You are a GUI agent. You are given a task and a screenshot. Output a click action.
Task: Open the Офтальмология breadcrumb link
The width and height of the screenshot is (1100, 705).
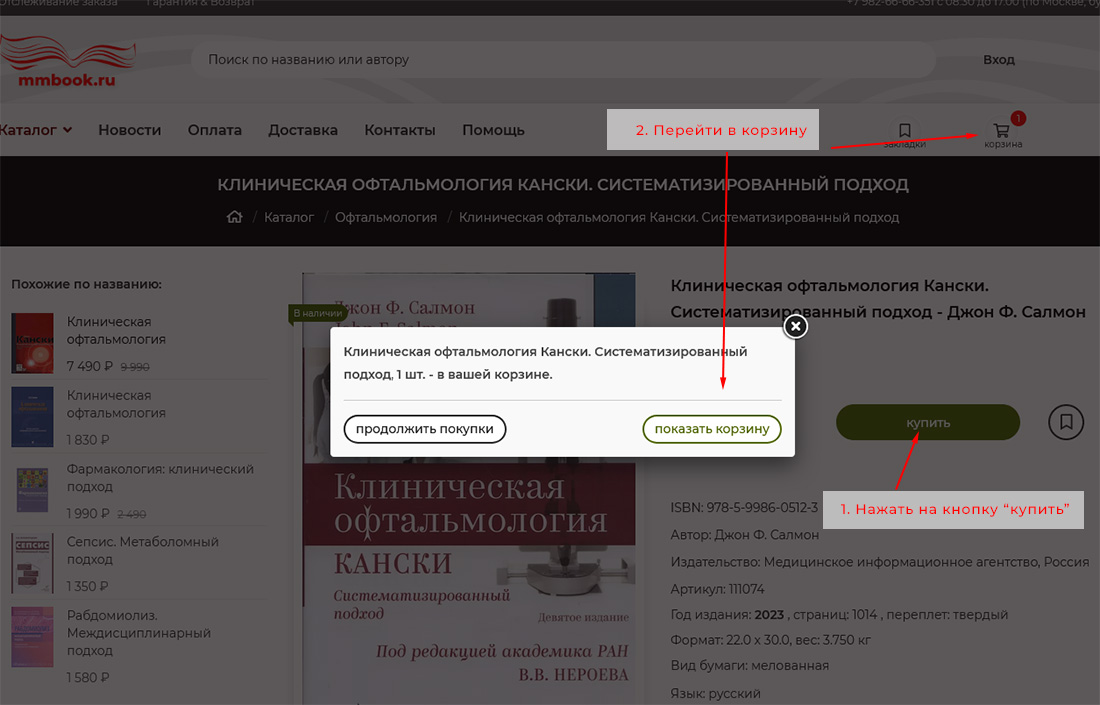coord(385,217)
